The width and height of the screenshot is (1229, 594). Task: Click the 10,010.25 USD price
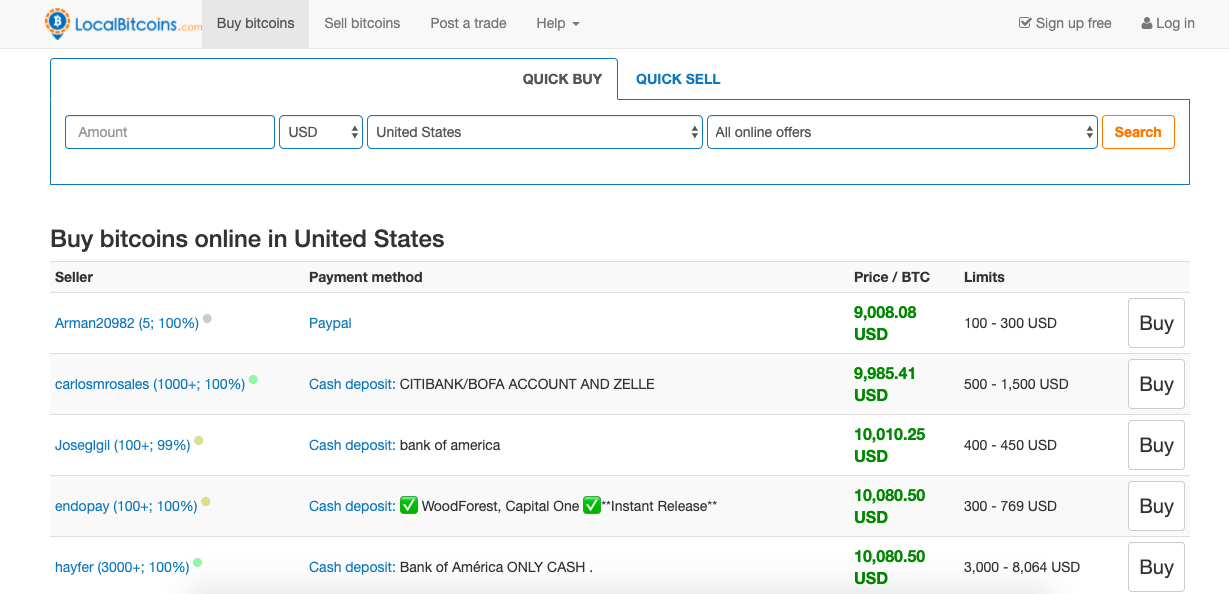coord(890,445)
